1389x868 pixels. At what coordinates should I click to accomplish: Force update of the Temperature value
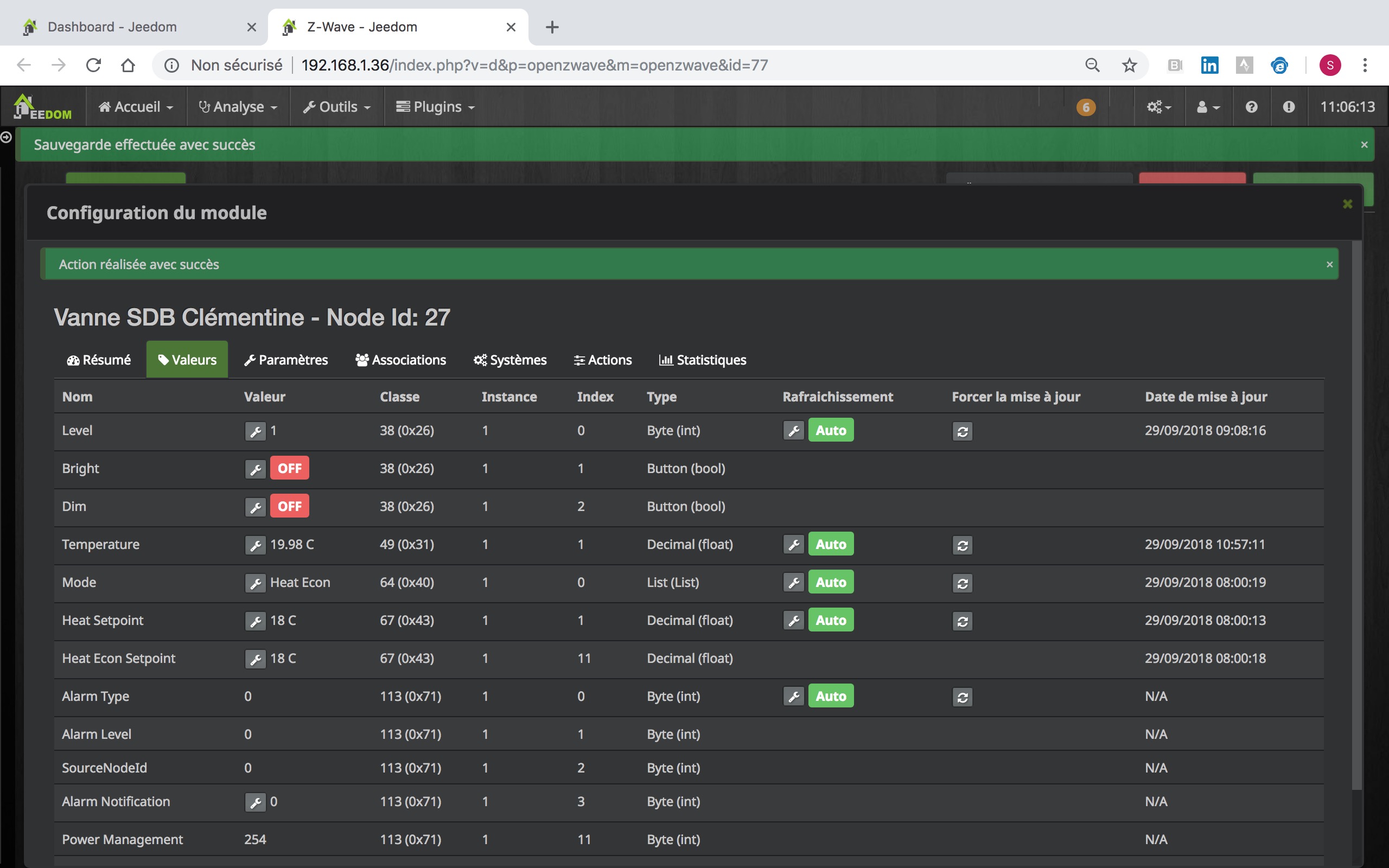pyautogui.click(x=963, y=545)
